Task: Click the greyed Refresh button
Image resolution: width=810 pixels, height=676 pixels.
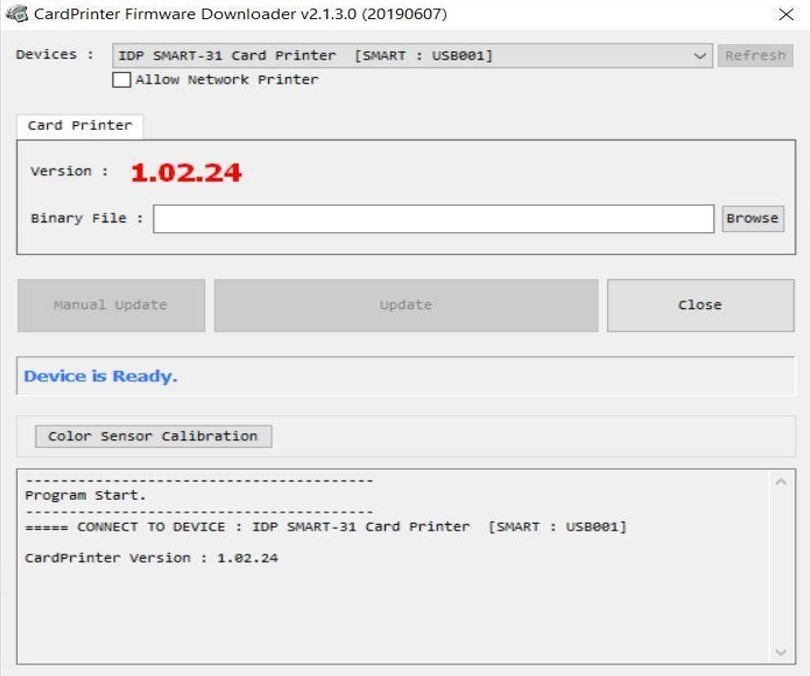Action: (755, 55)
